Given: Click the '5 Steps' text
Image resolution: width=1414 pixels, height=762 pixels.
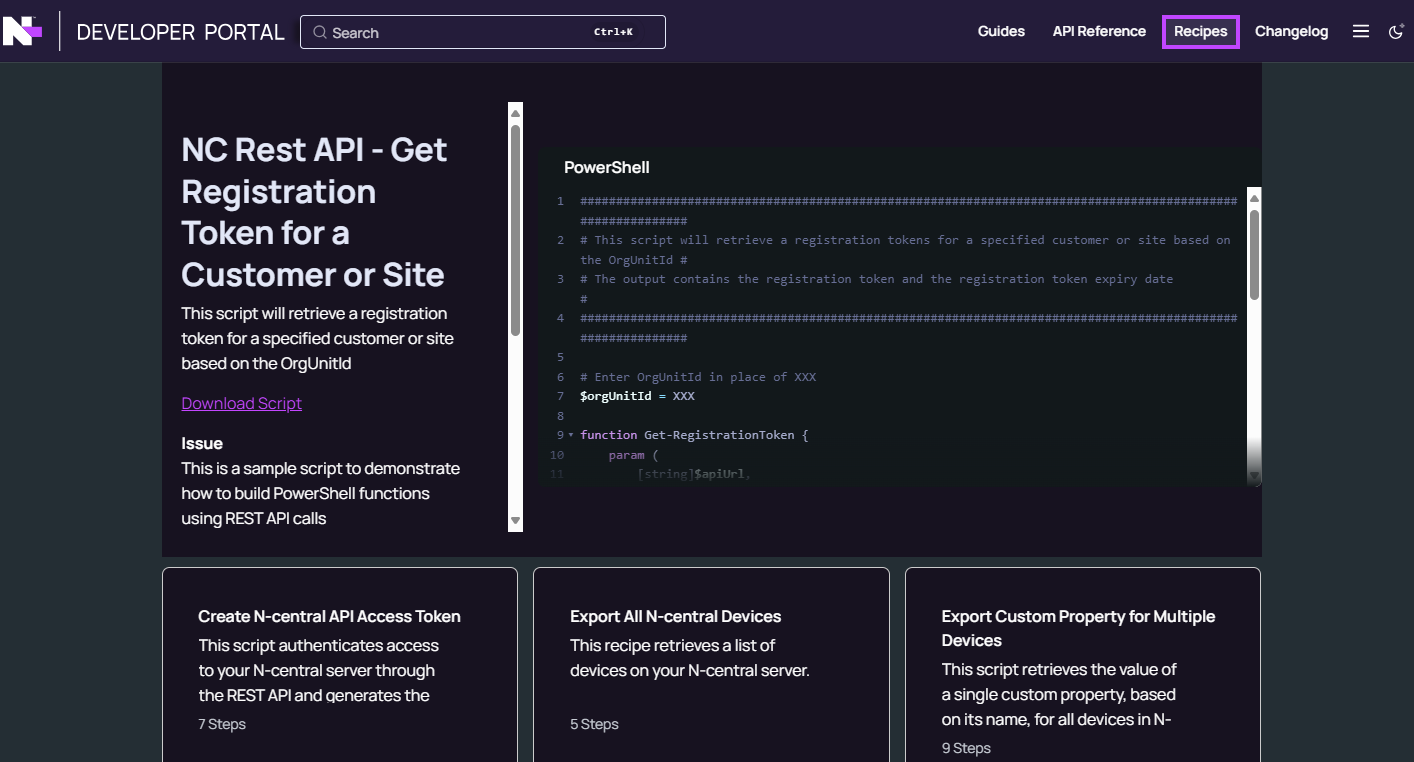Looking at the screenshot, I should click(x=594, y=724).
